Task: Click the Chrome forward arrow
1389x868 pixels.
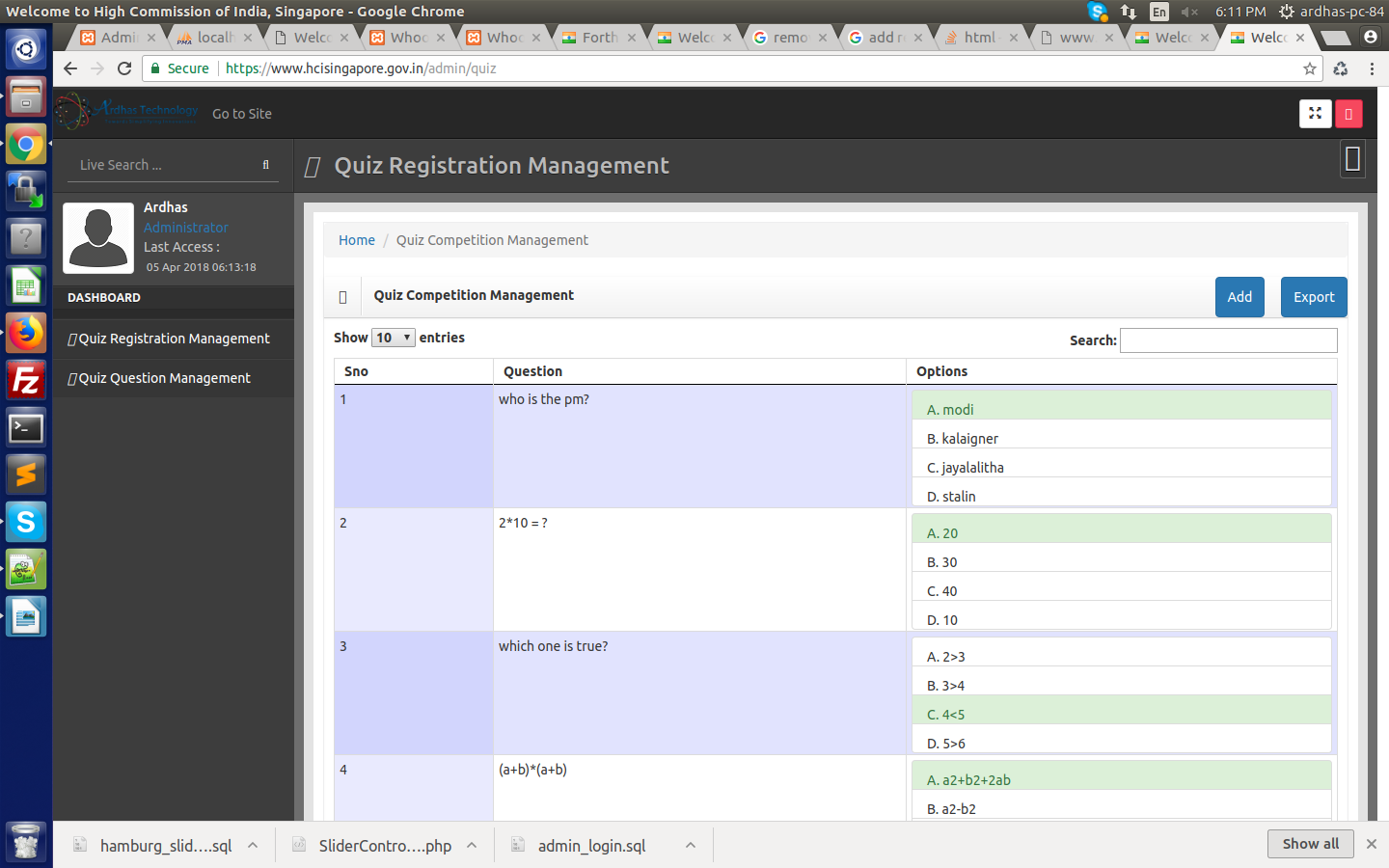Action: tap(97, 68)
